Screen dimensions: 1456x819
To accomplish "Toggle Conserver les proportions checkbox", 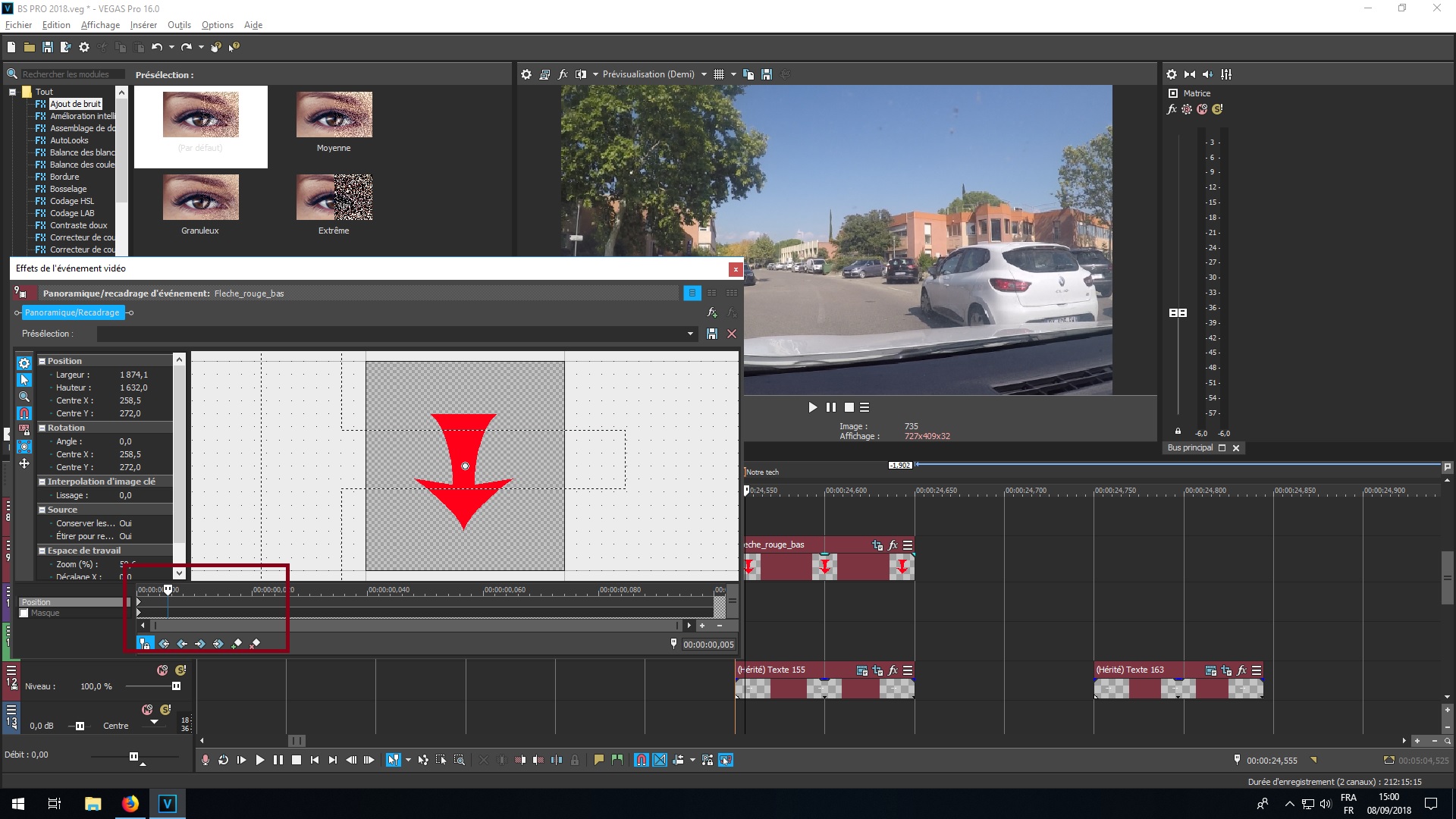I will [125, 523].
